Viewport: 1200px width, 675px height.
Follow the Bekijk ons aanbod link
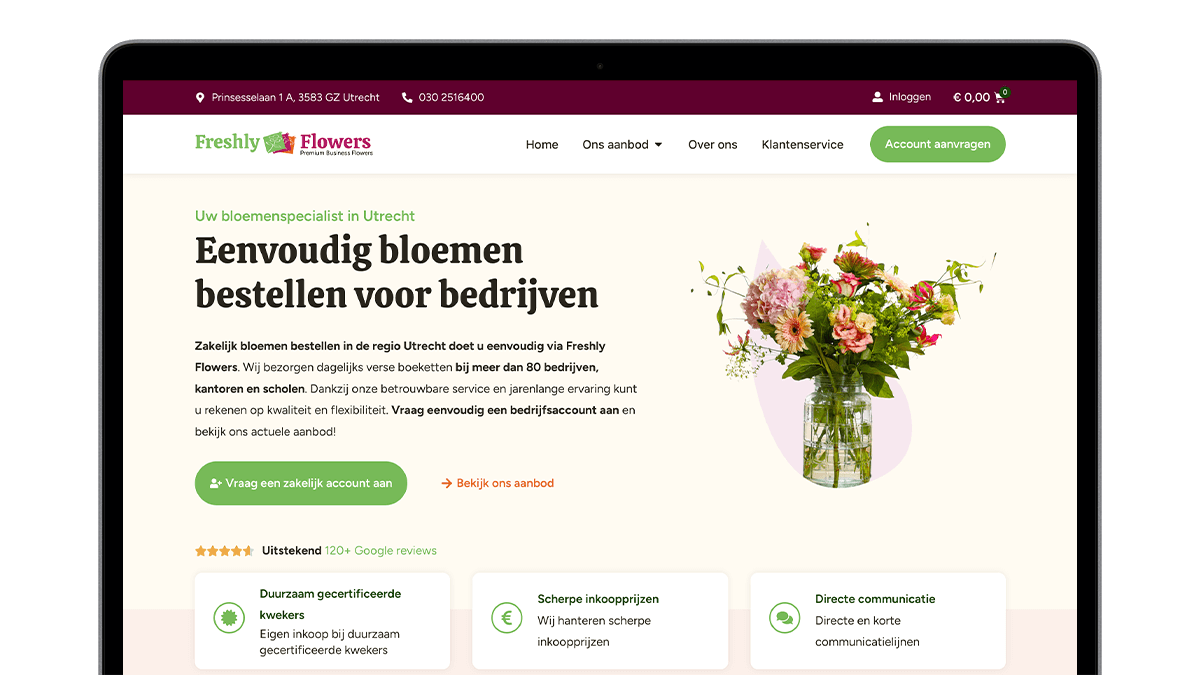click(498, 483)
